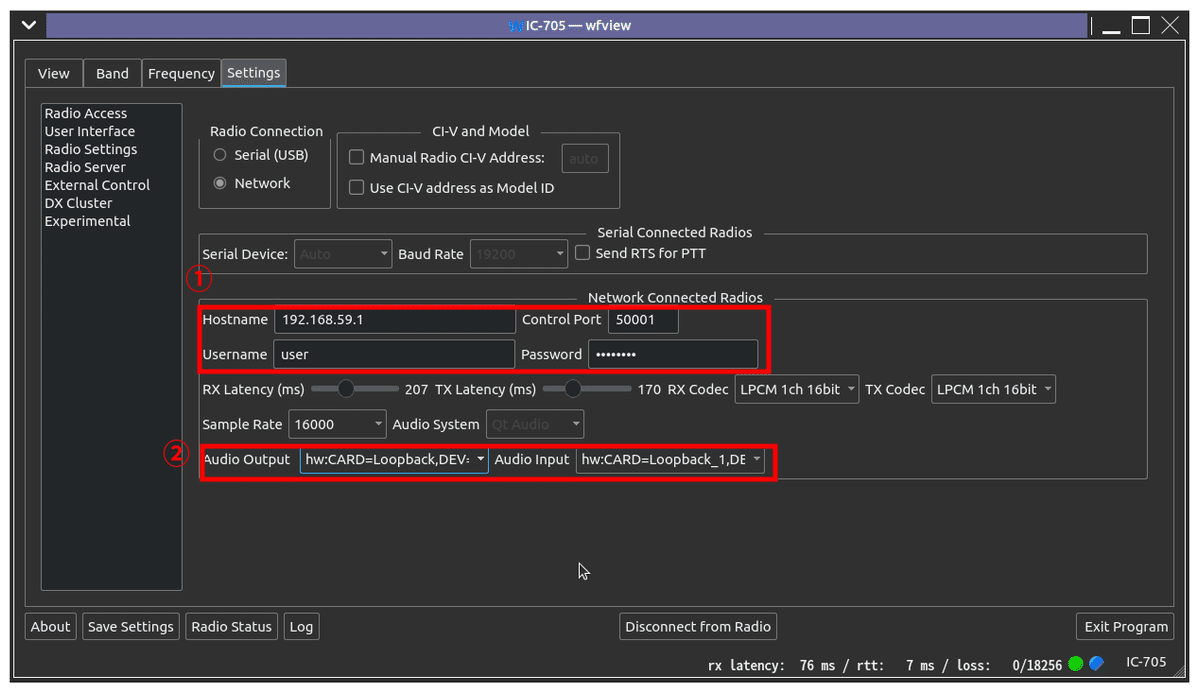This screenshot has height=693, width=1200.
Task: Select Radio Server in the sidebar
Action: tap(86, 167)
